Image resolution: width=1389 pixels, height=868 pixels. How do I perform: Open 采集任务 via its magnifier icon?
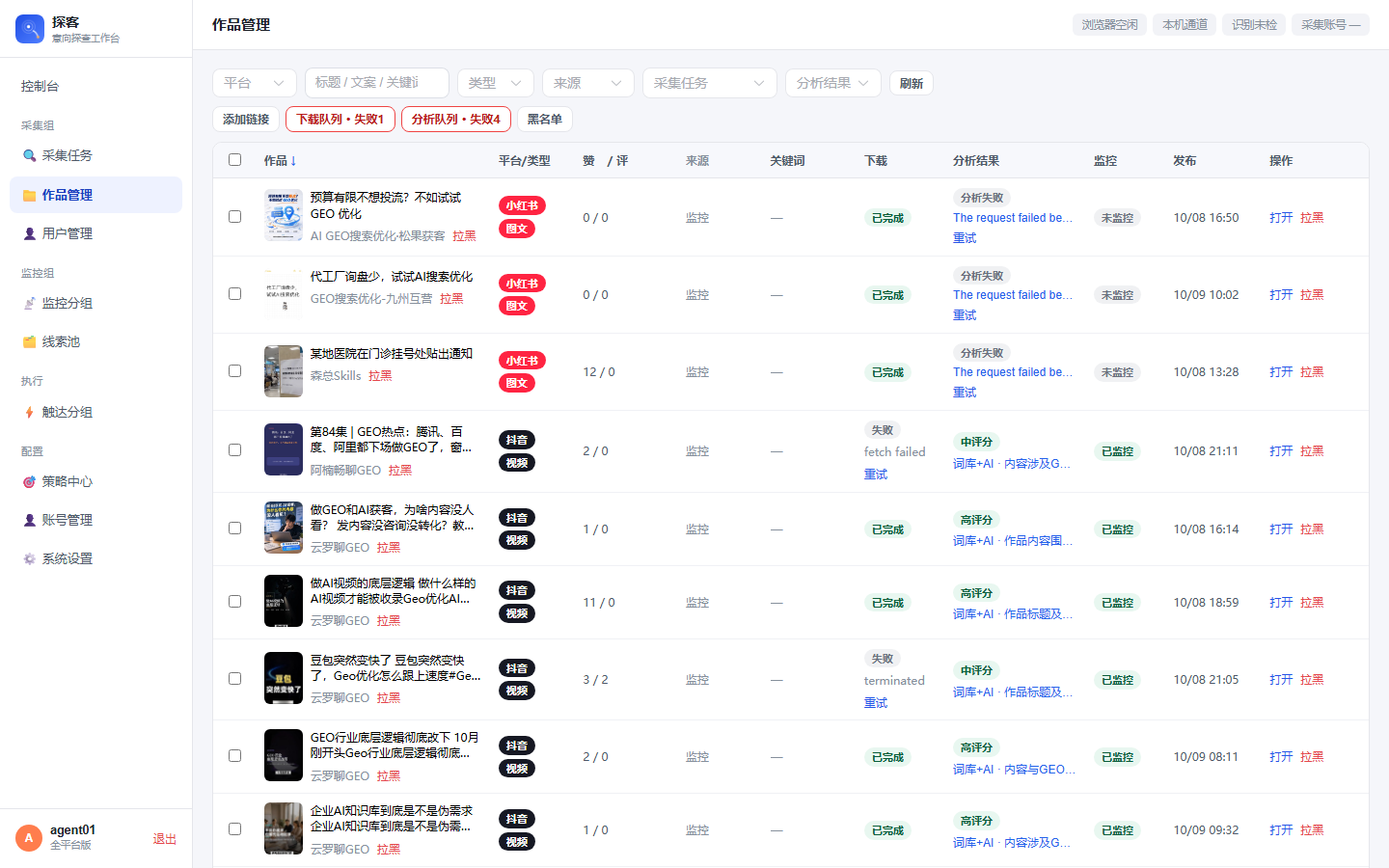coord(29,155)
